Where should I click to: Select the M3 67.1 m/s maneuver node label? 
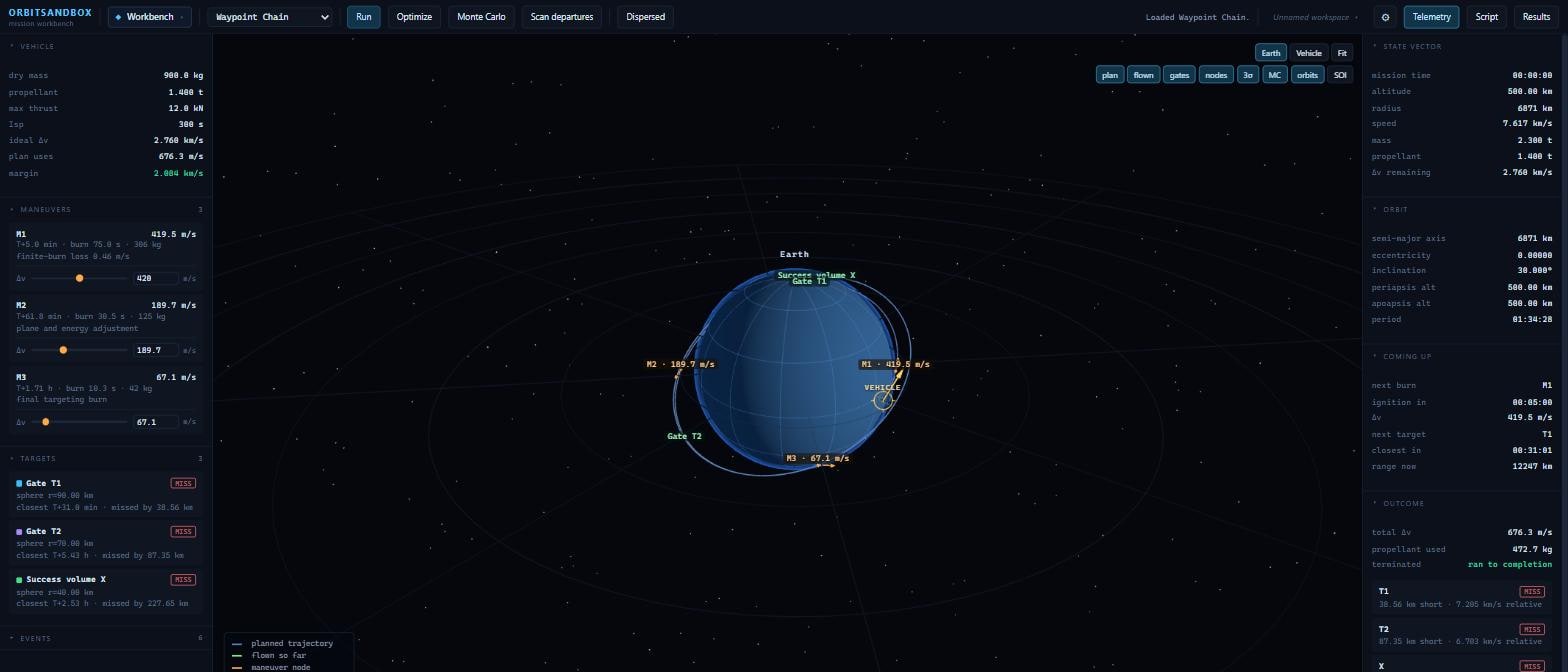click(817, 458)
